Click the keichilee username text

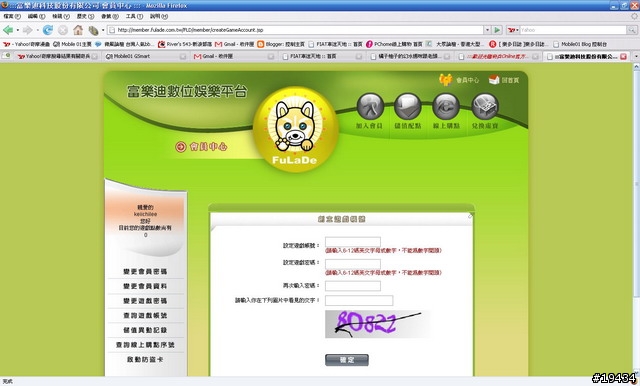[x=145, y=214]
